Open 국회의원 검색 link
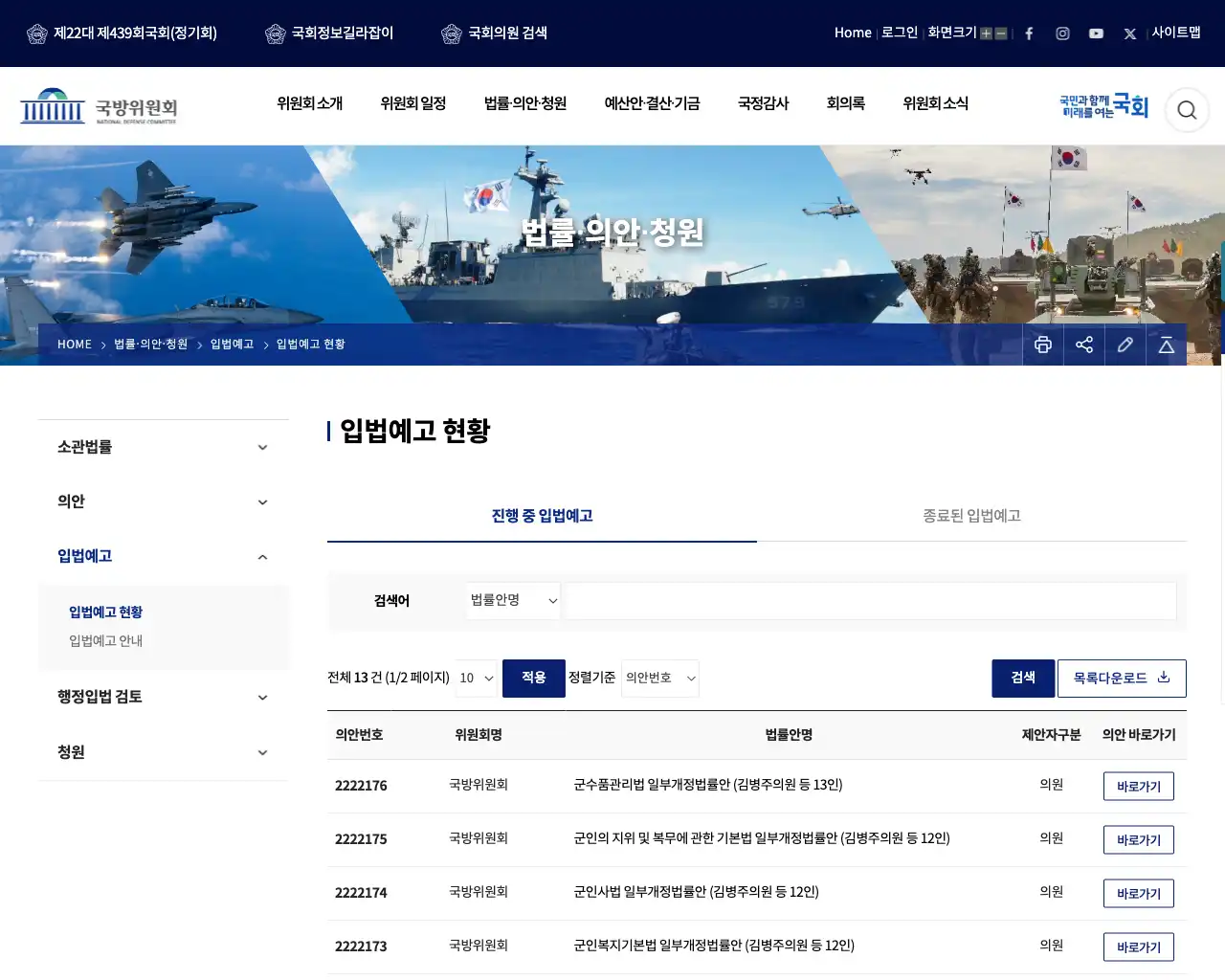Image resolution: width=1225 pixels, height=980 pixels. coord(494,33)
